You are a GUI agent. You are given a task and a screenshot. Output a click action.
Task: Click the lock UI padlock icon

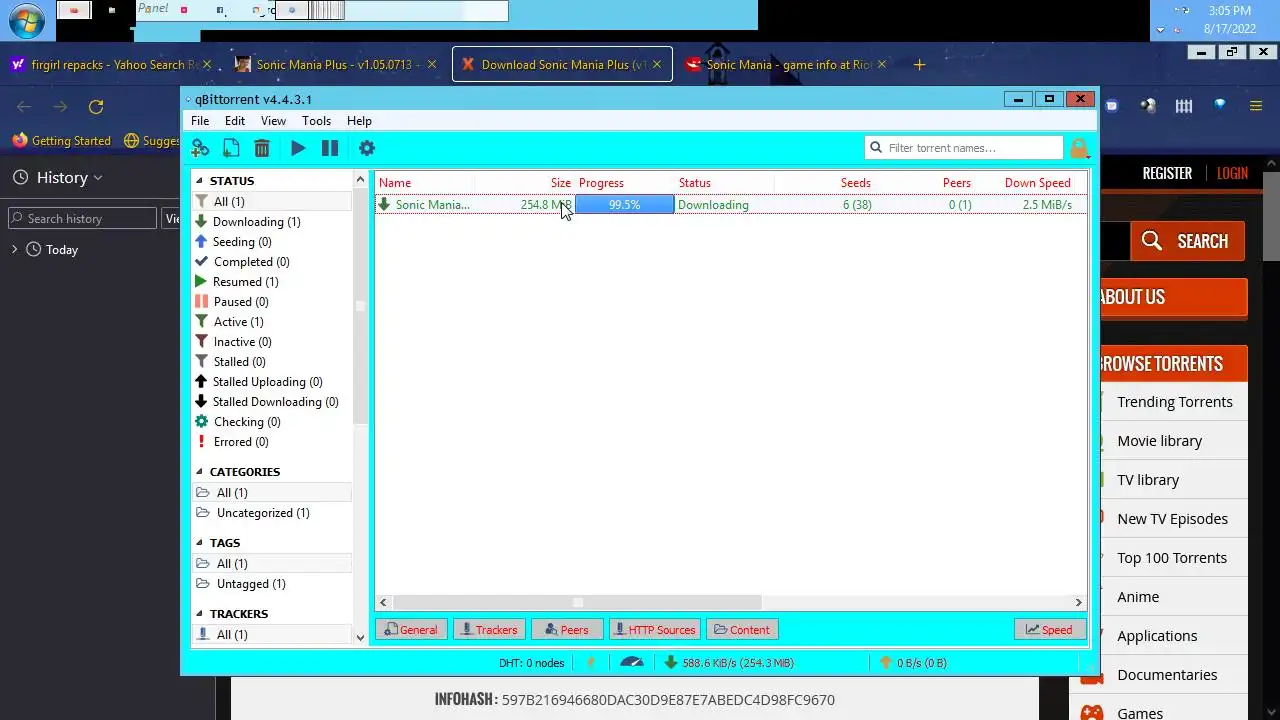(1079, 148)
